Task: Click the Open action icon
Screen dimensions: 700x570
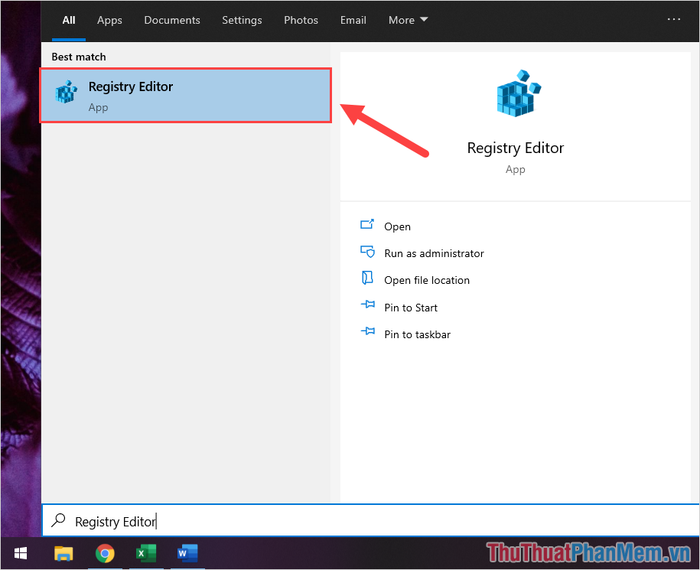Action: (367, 225)
